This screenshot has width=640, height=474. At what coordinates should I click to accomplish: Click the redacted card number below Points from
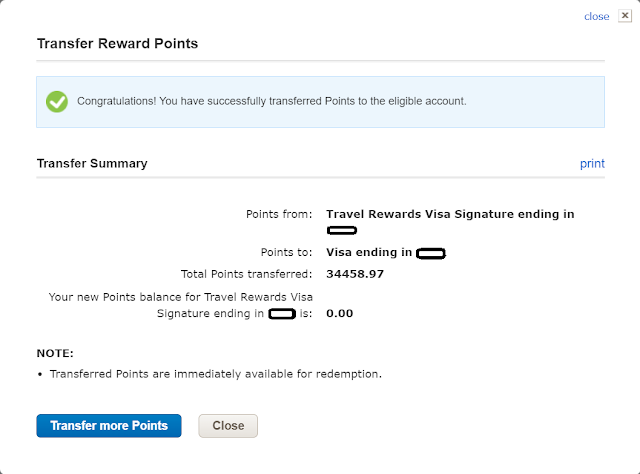tap(342, 231)
